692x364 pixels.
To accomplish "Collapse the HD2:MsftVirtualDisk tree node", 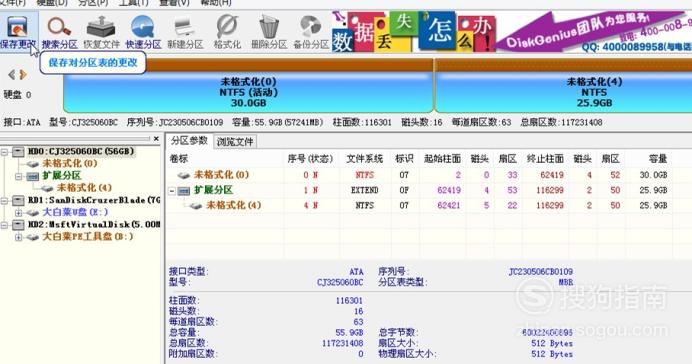I will [4, 225].
